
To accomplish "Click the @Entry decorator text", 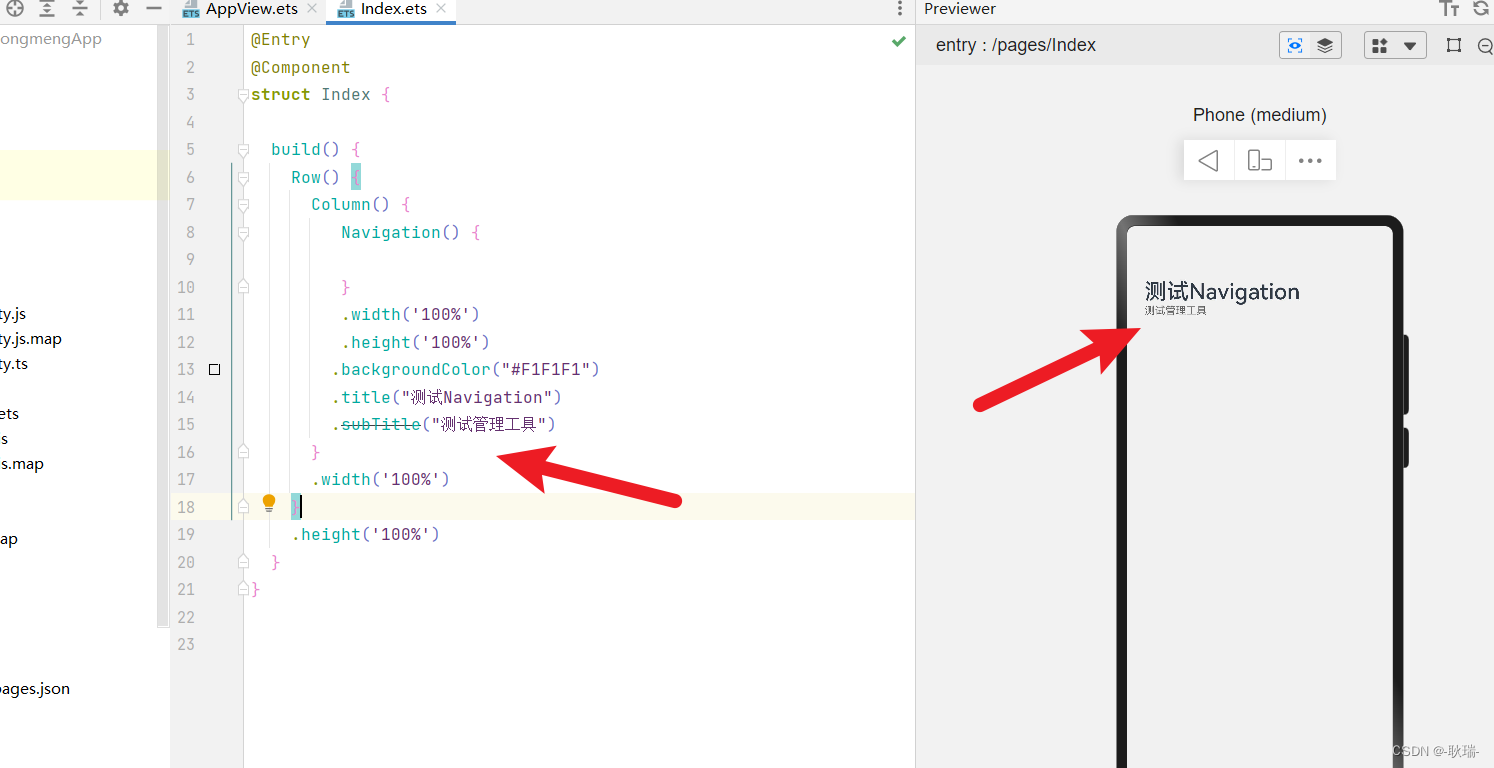I will click(281, 40).
